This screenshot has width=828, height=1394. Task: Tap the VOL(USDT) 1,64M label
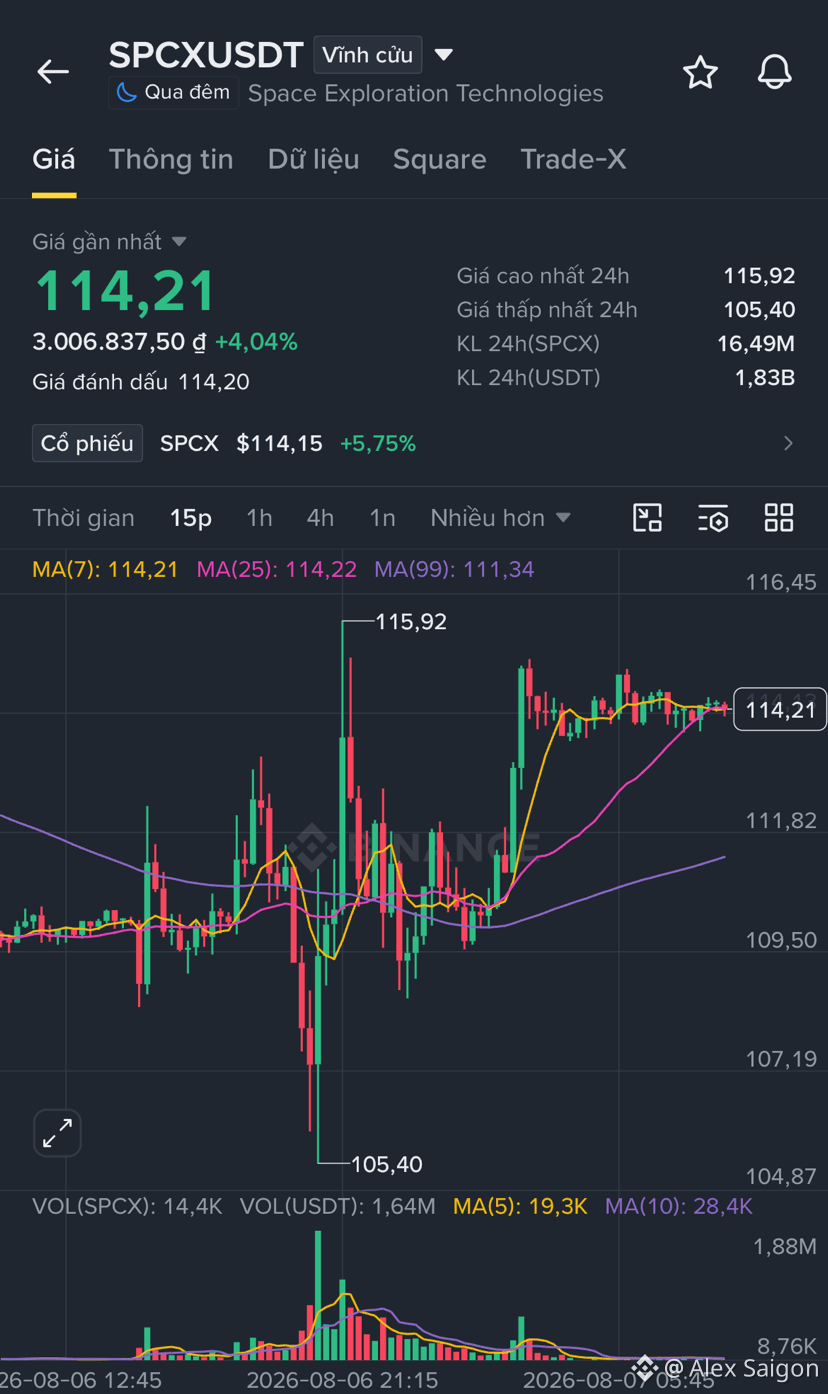point(338,1207)
